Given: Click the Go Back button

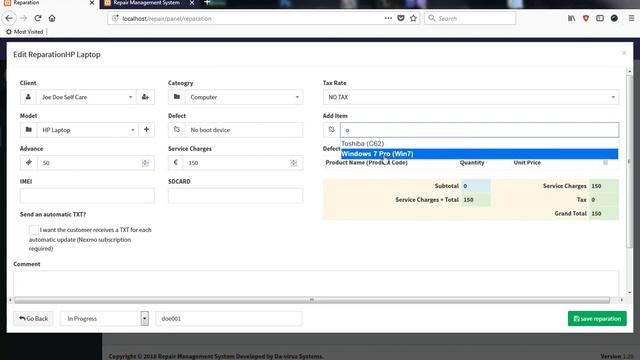Looking at the screenshot, I should tap(33, 318).
